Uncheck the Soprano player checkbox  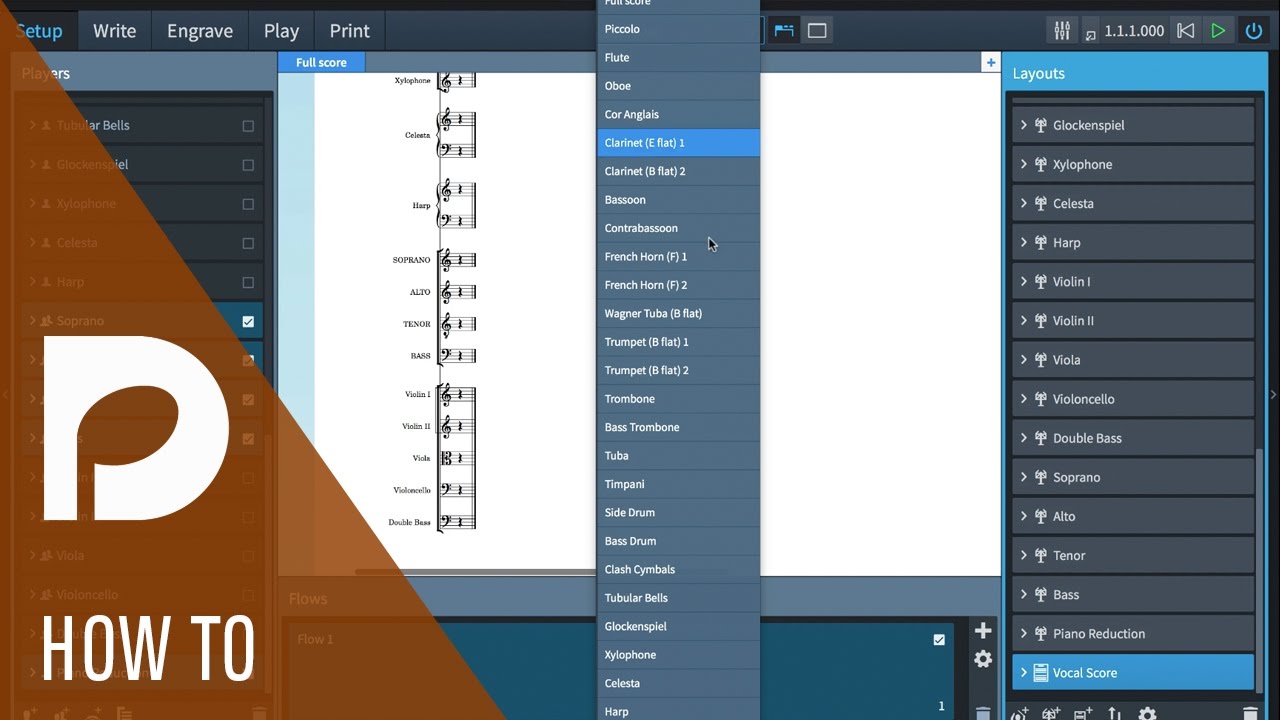248,321
